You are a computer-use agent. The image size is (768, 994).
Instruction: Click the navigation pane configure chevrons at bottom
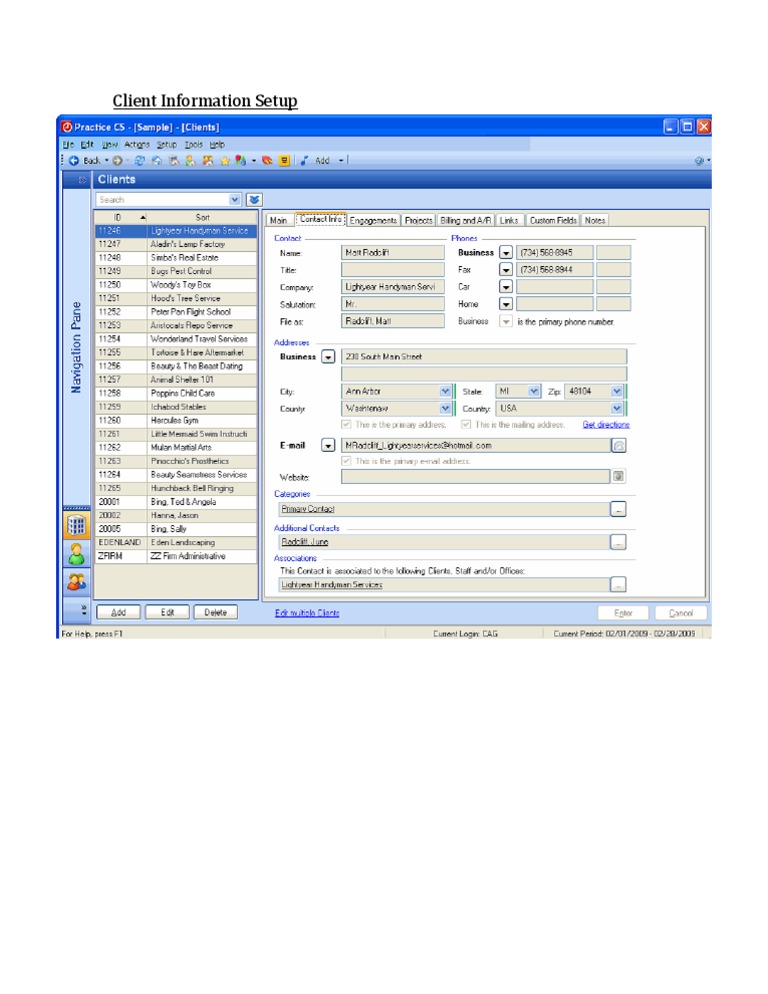84,610
